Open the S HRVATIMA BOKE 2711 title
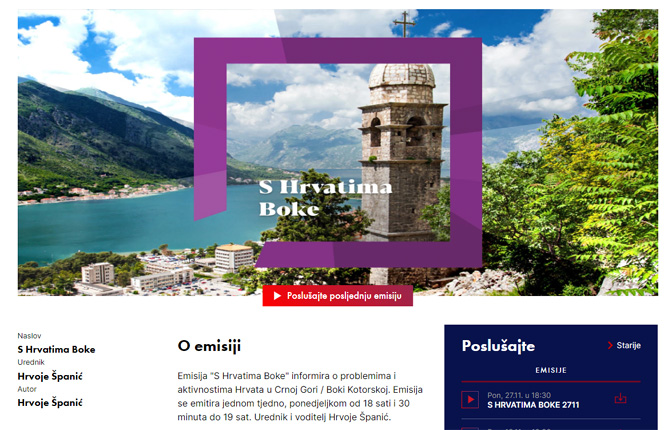 533,405
